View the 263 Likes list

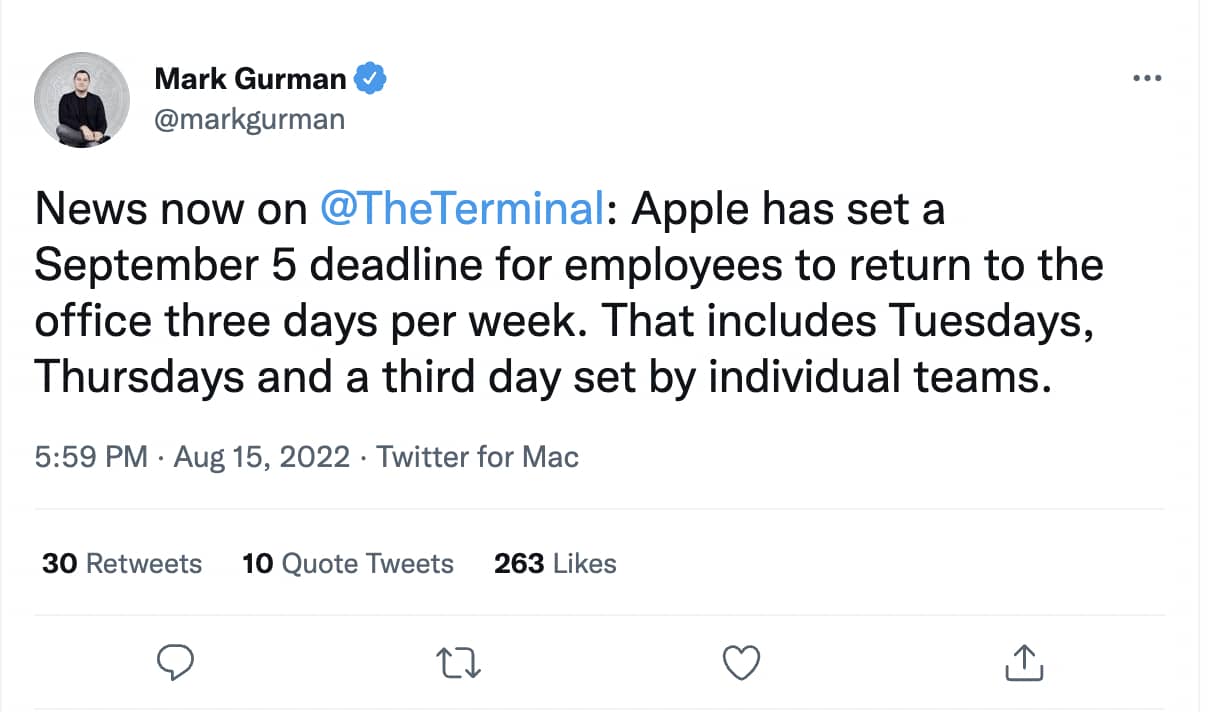click(555, 564)
